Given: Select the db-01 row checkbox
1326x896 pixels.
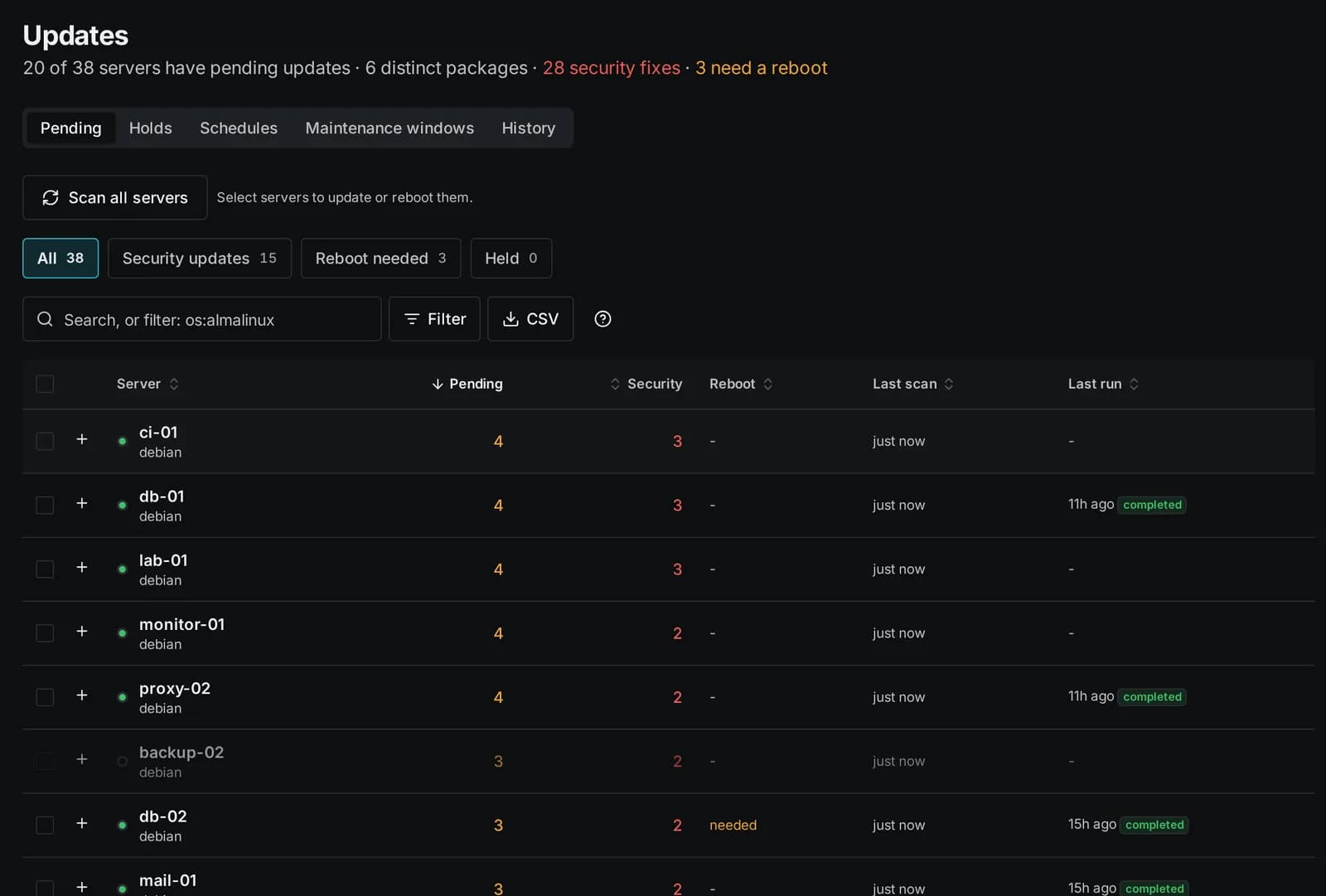Looking at the screenshot, I should pos(45,505).
